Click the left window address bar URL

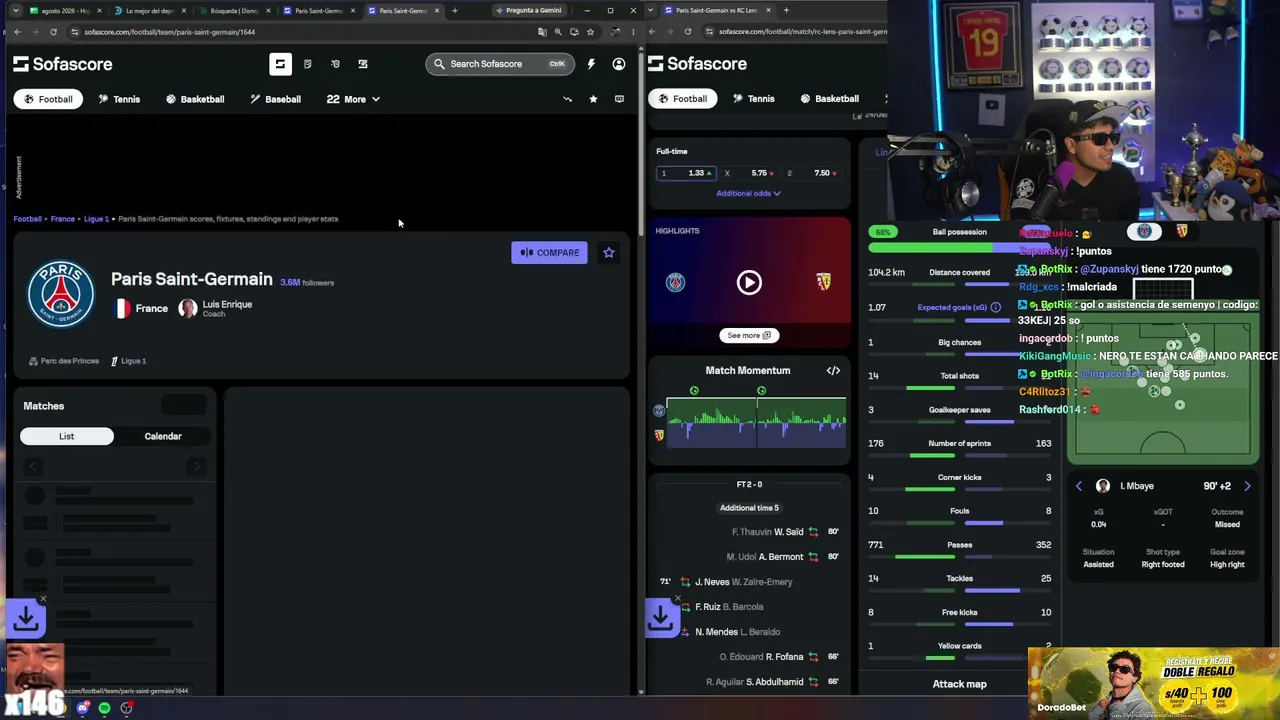170,32
